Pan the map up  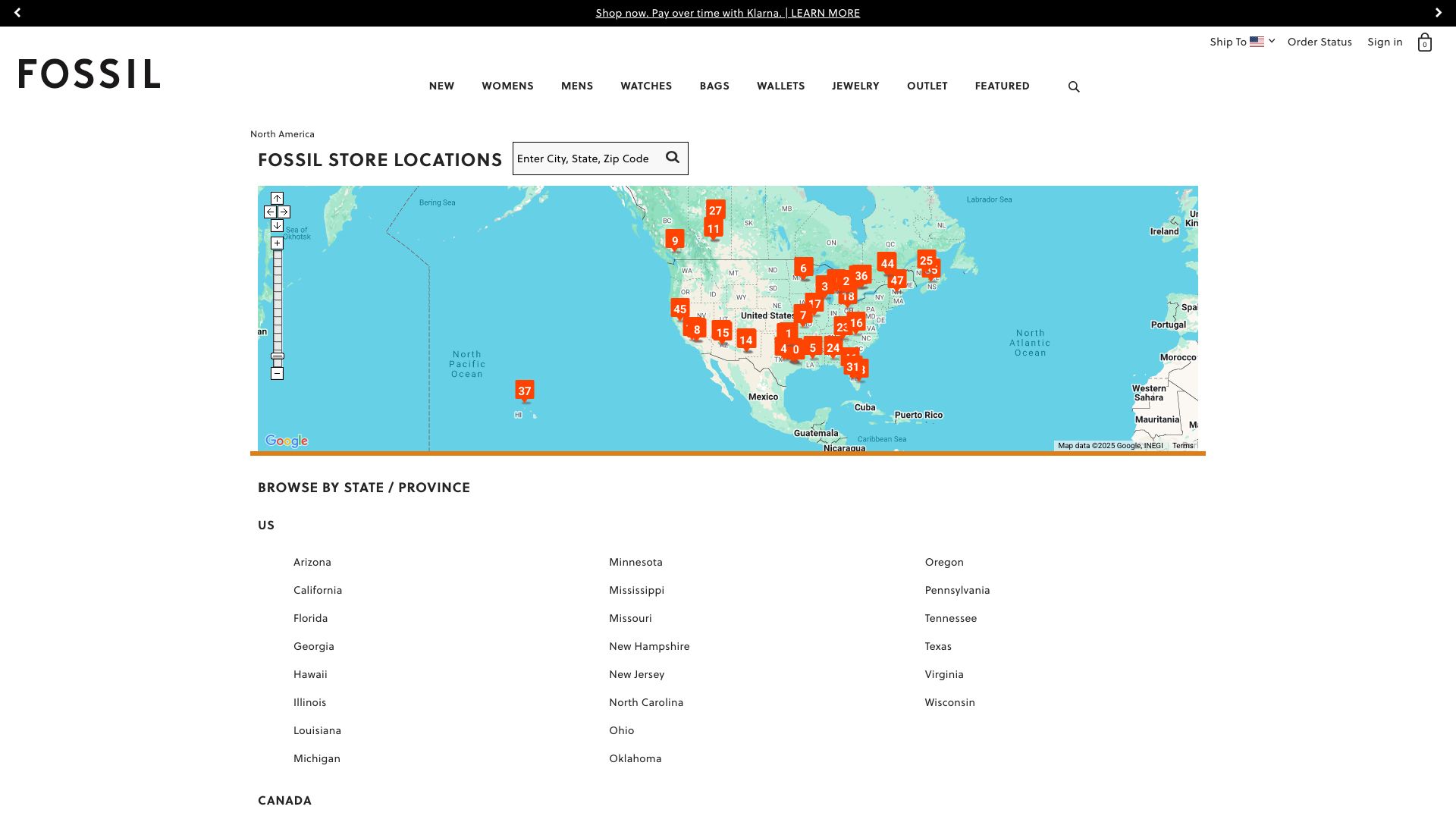point(277,198)
